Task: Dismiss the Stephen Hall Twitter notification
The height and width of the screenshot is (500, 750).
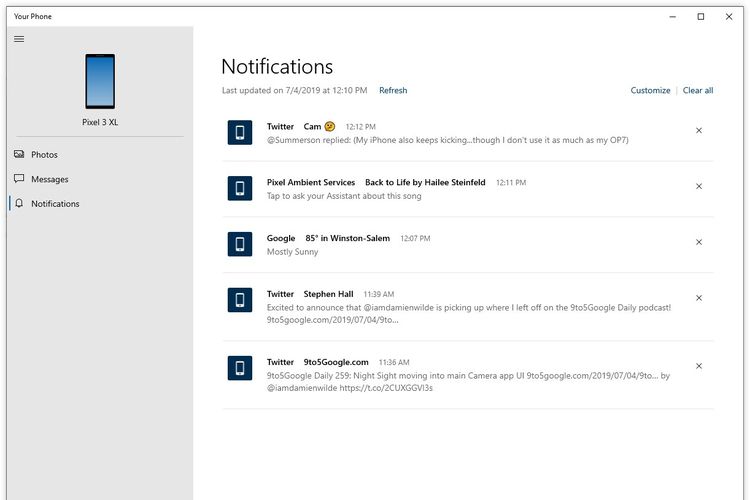Action: tap(699, 298)
